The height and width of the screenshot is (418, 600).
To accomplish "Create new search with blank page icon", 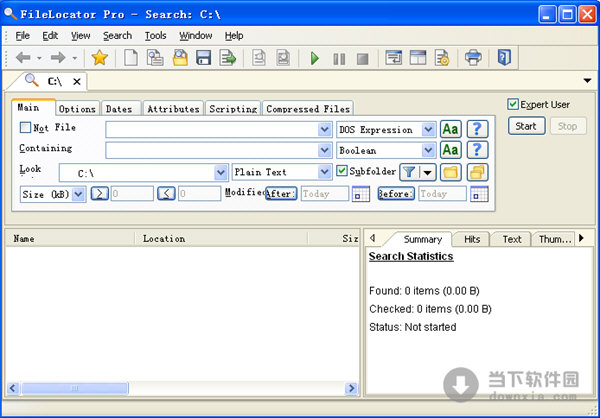I will [131, 58].
